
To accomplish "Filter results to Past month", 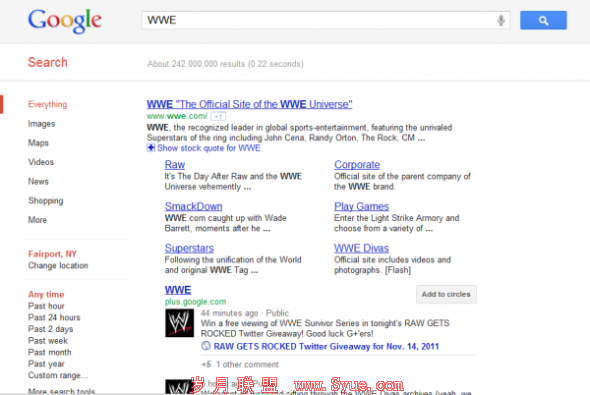I will [x=49, y=352].
